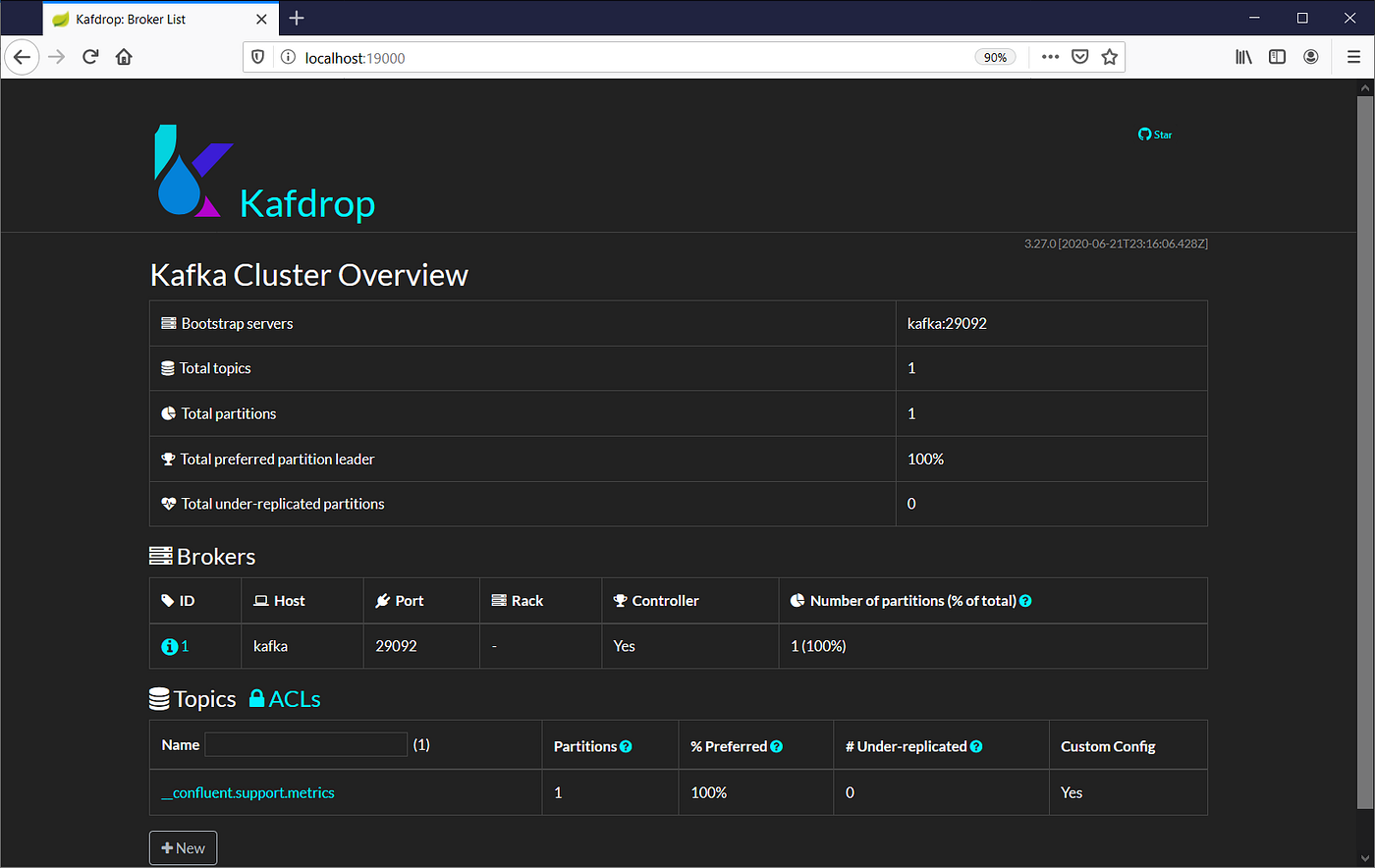
Task: Click the topic Name filter box
Action: point(305,744)
